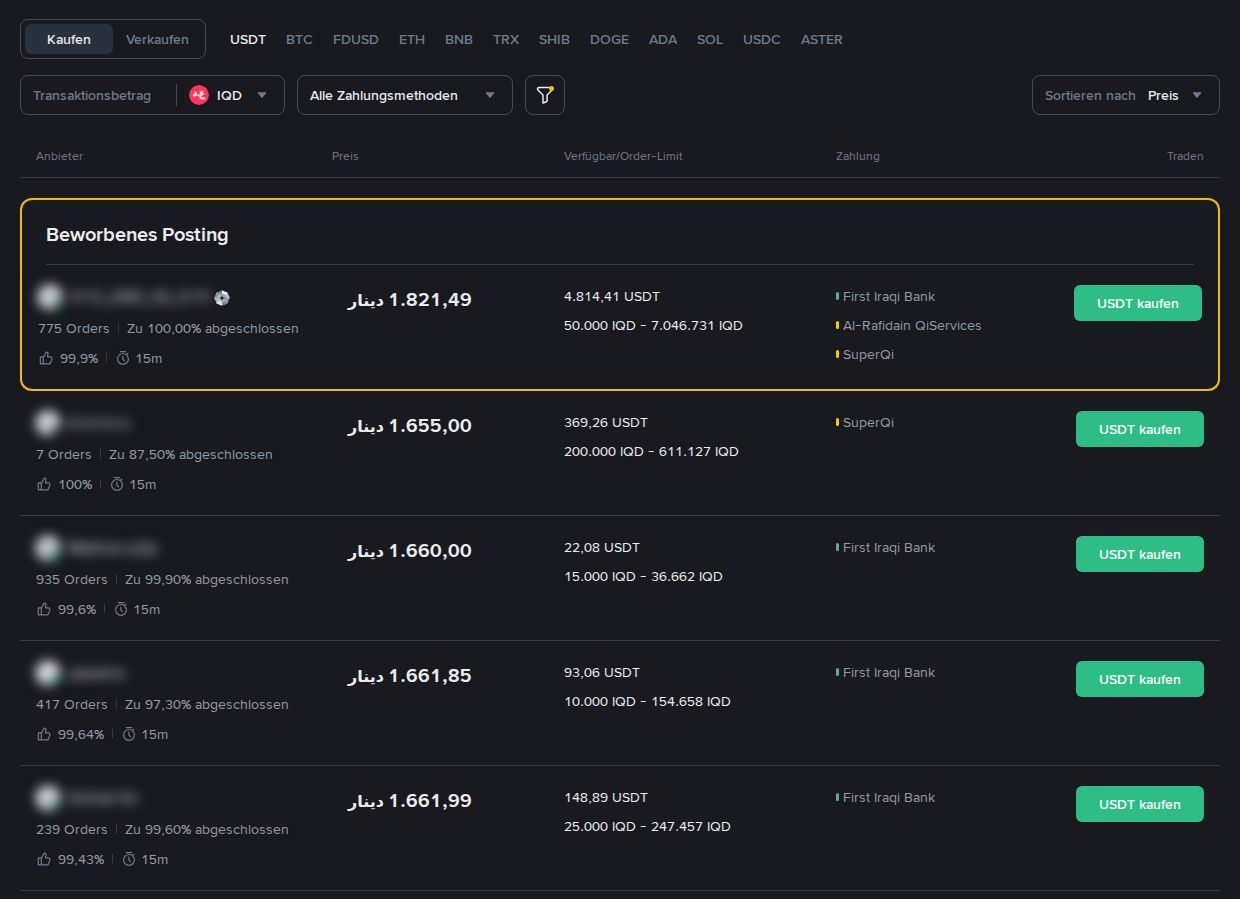Select the SHIB asset tab
The width and height of the screenshot is (1240, 899).
554,39
